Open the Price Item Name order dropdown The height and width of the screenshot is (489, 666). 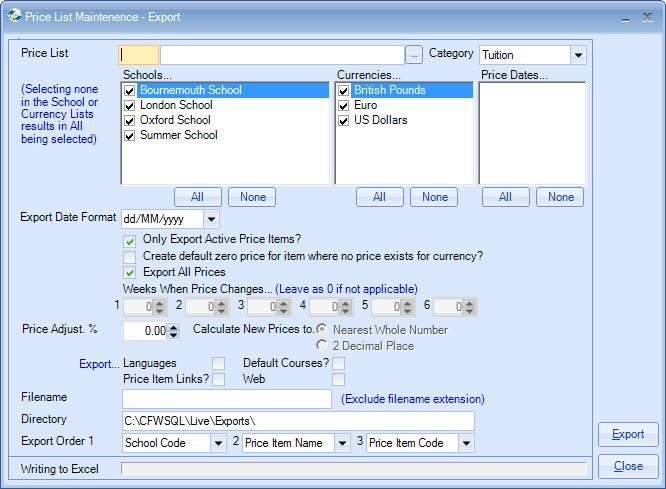tap(342, 443)
